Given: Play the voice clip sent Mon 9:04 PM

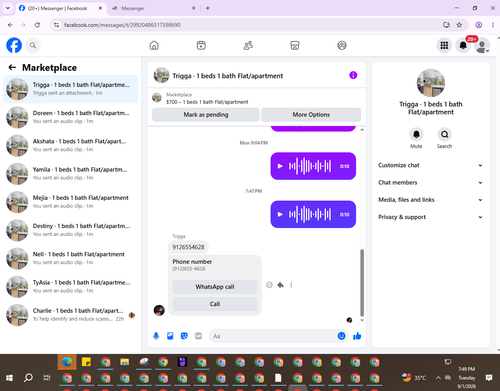Looking at the screenshot, I should pyautogui.click(x=280, y=166).
